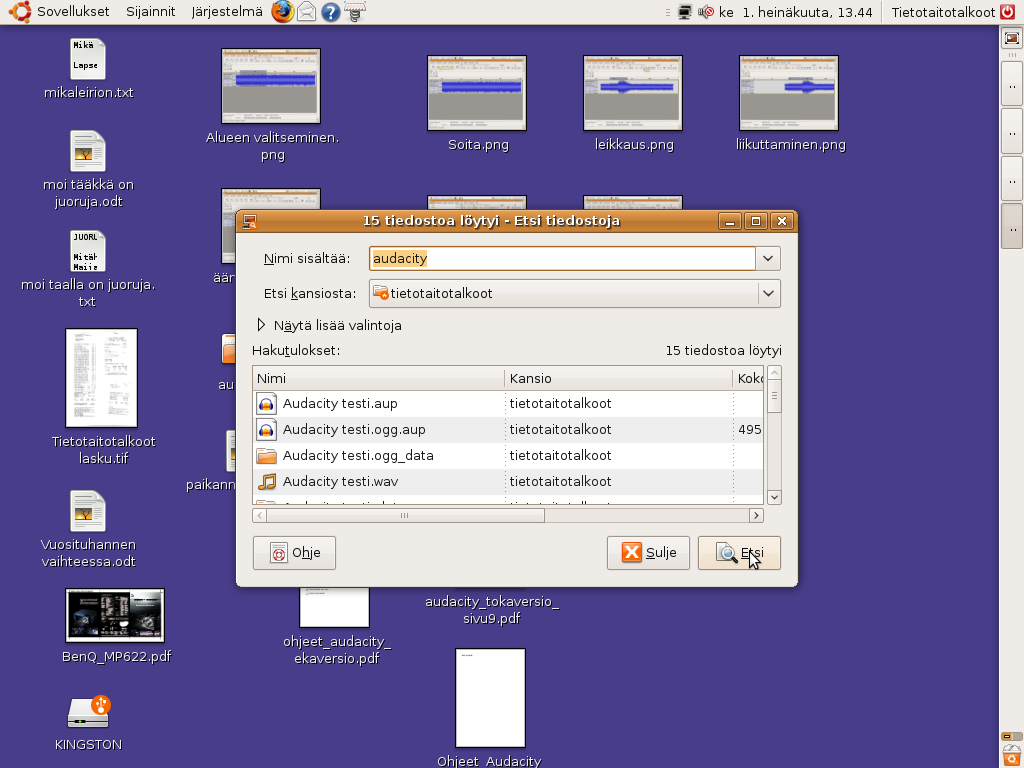This screenshot has width=1024, height=768.
Task: Click the icon of Audacity testi.aup row
Action: [266, 404]
